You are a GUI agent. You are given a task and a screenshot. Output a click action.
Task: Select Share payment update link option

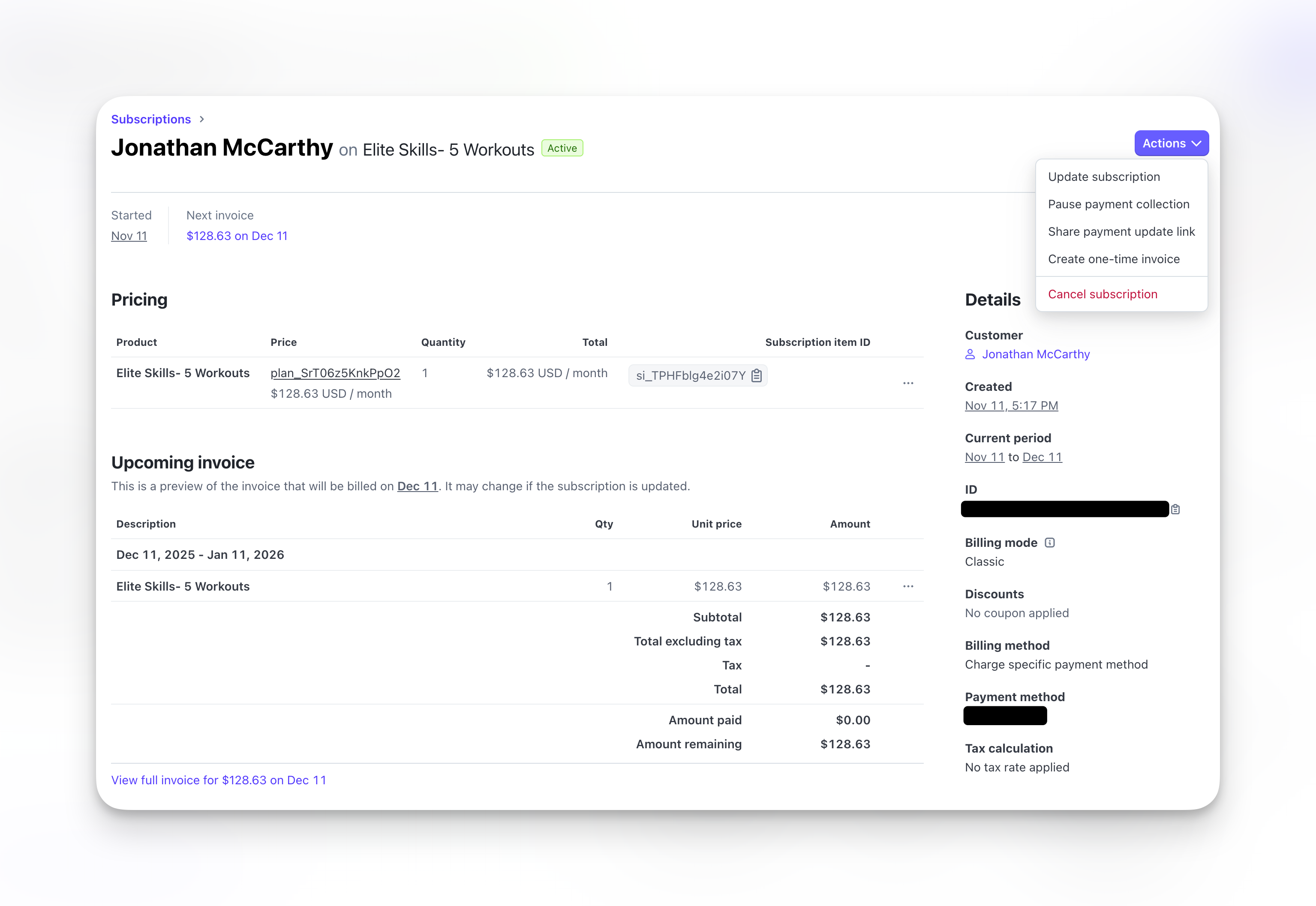pos(1121,231)
